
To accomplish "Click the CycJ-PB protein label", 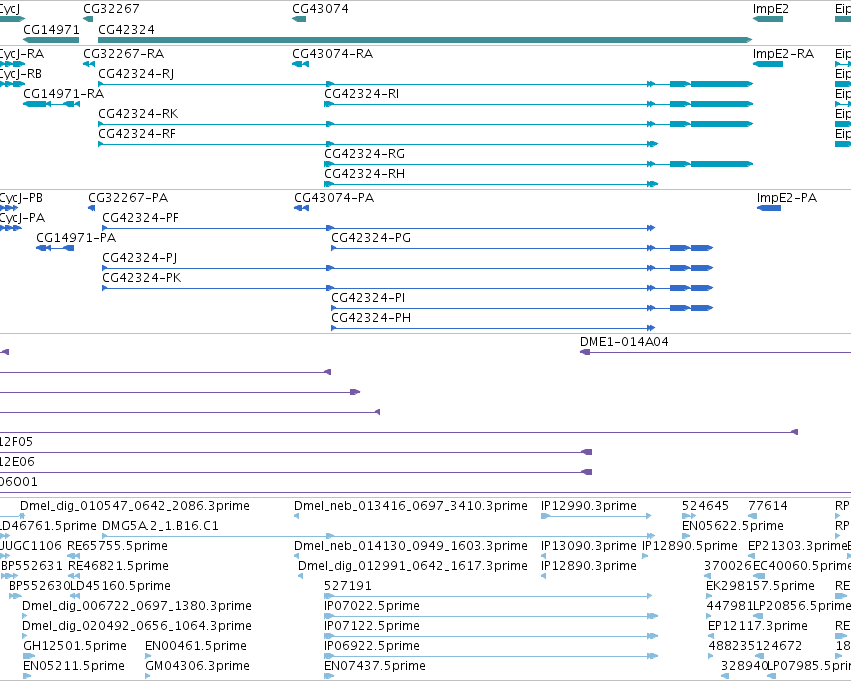I will point(21,198).
